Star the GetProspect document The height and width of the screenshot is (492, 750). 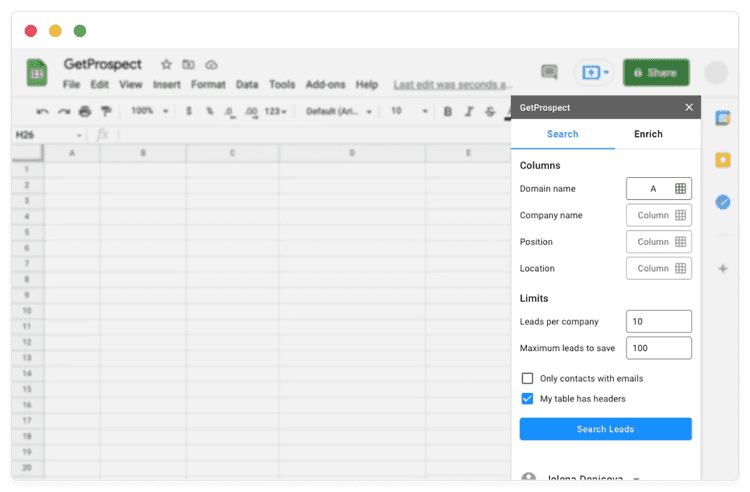(x=166, y=64)
